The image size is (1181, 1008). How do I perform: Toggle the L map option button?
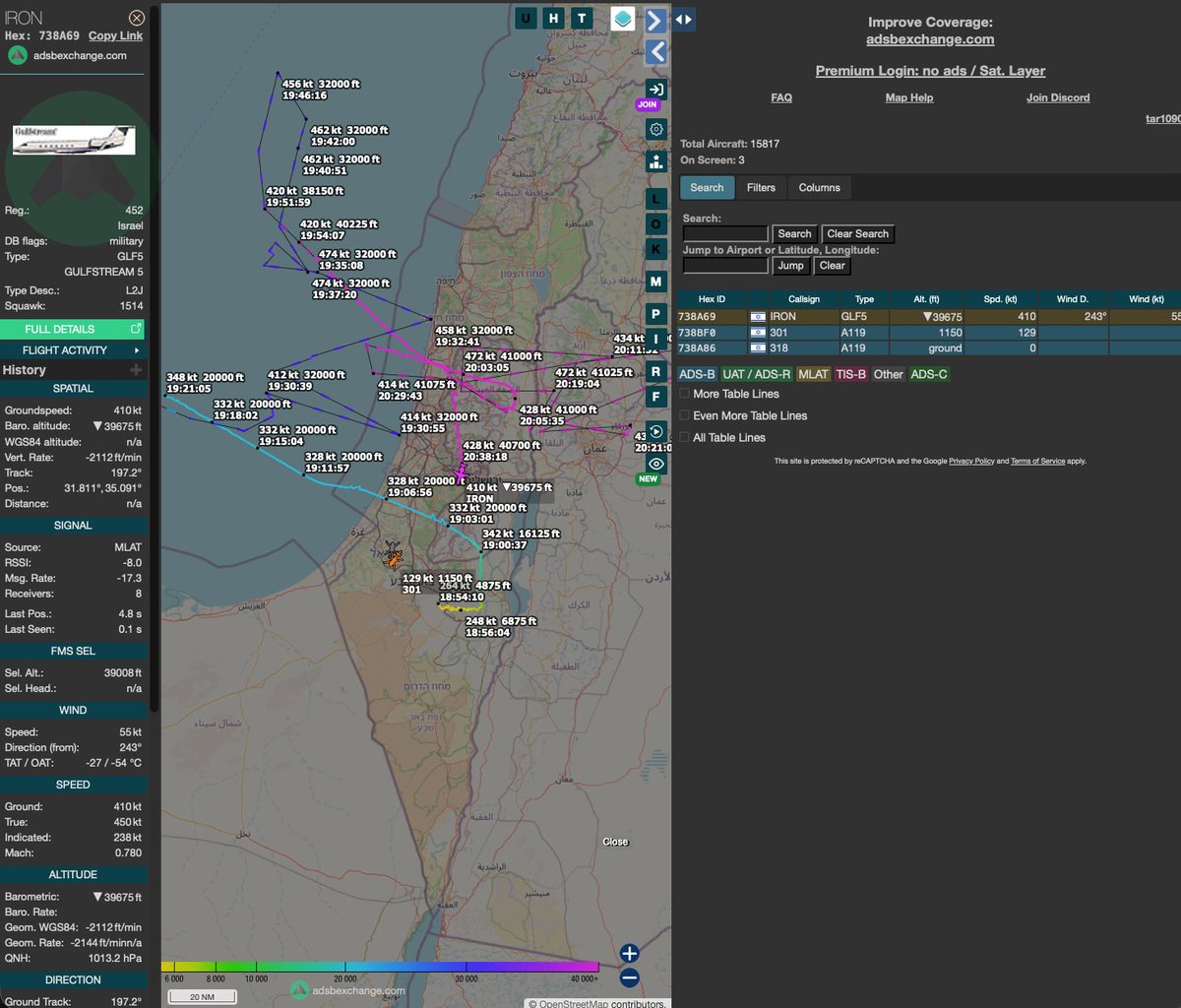click(x=656, y=200)
